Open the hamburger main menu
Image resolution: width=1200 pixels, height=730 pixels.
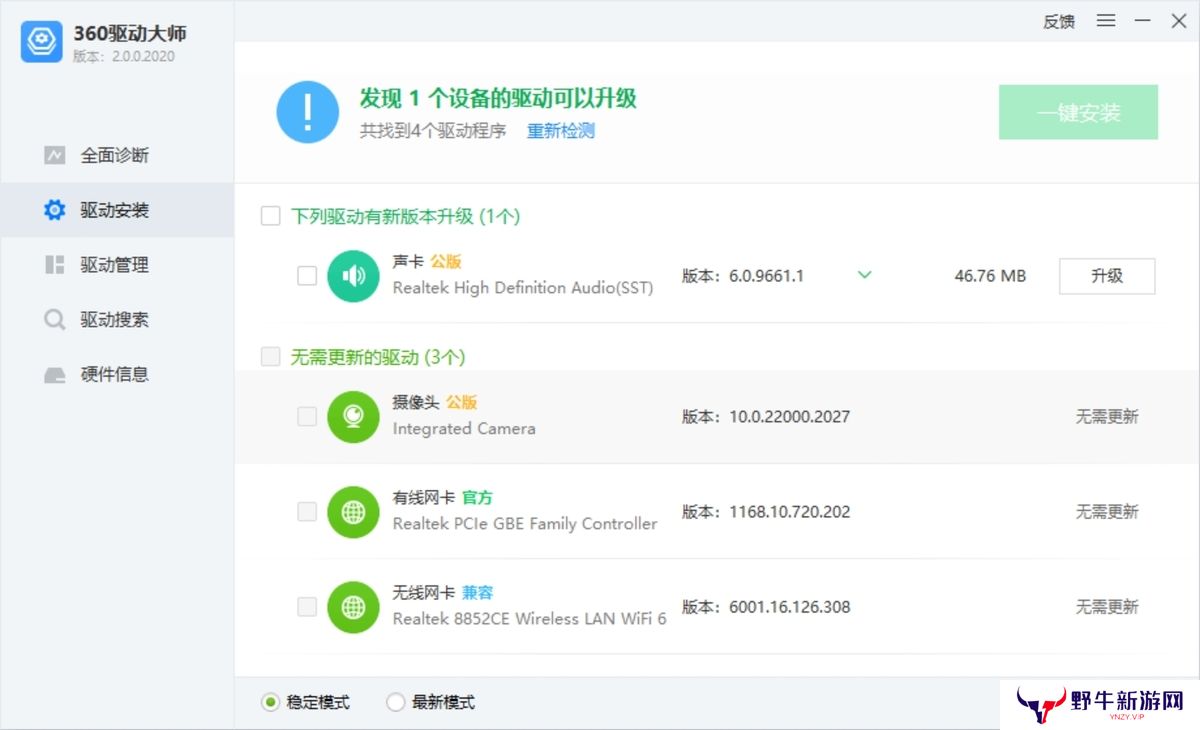tap(1106, 20)
